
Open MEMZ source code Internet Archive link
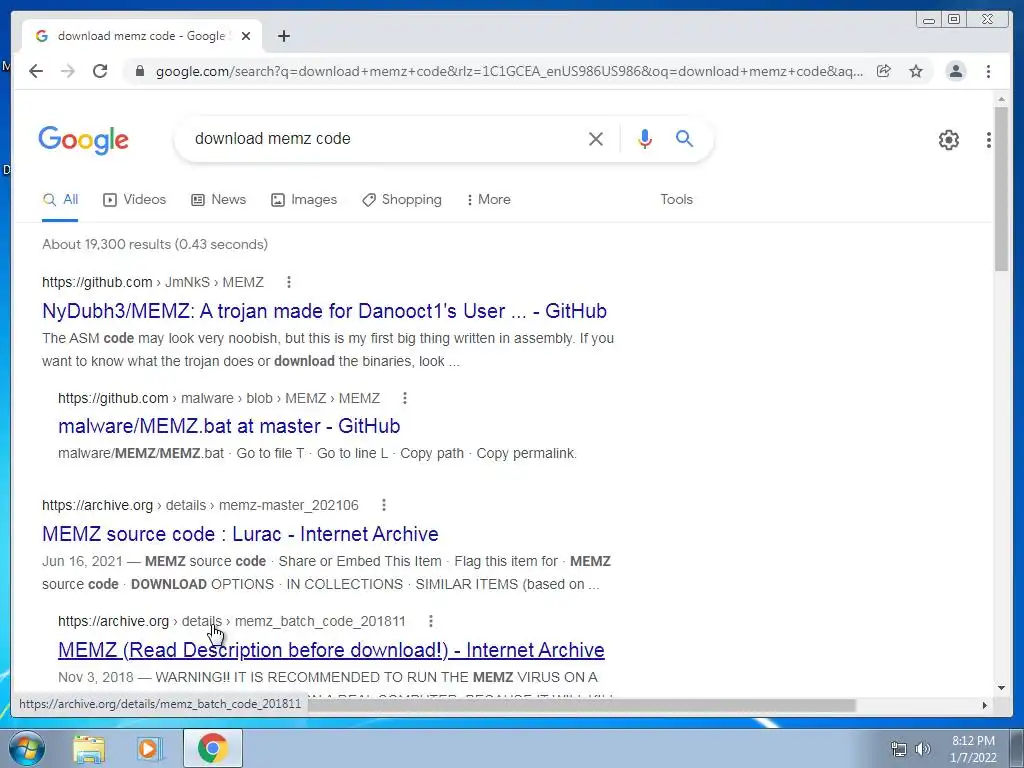click(240, 534)
